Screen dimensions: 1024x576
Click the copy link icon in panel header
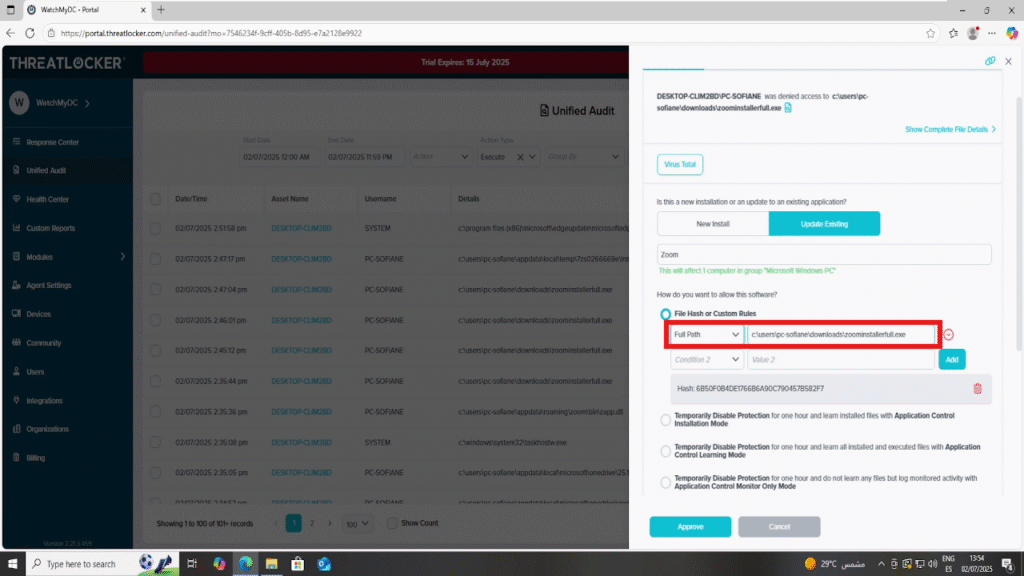[990, 61]
